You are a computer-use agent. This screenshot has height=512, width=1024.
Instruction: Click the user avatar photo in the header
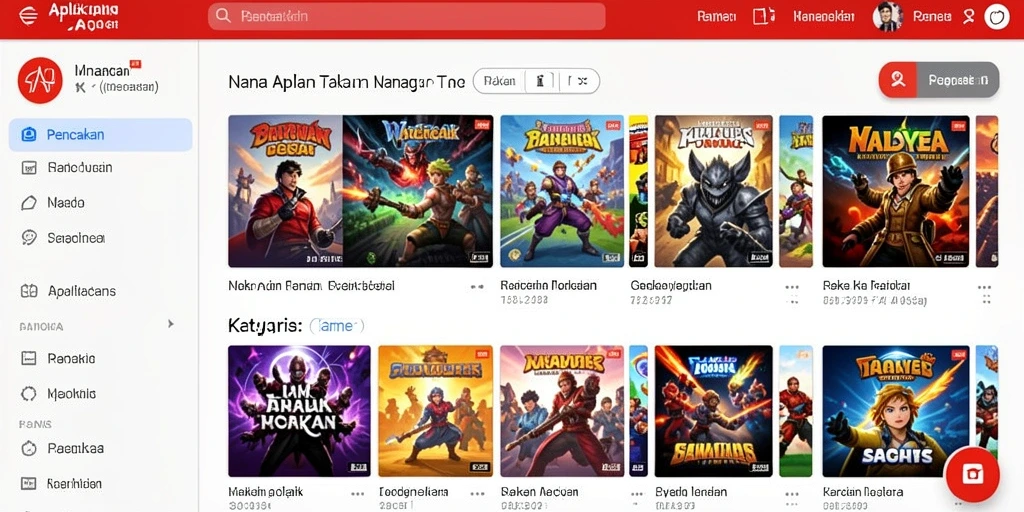888,16
